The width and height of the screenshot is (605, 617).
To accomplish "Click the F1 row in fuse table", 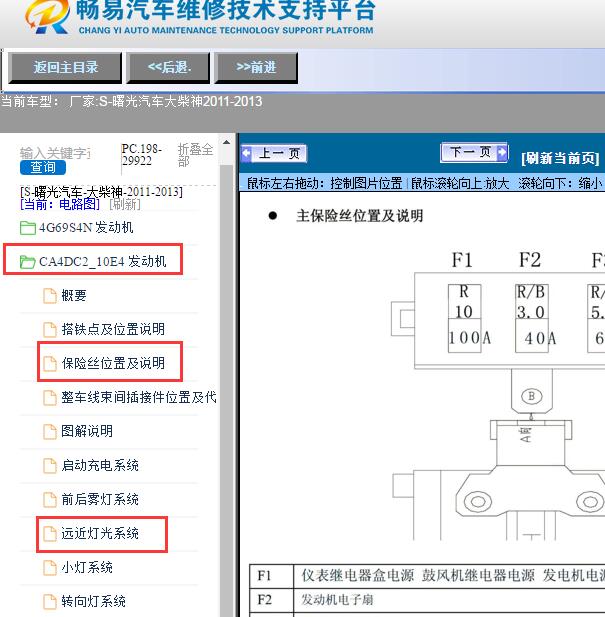I will pos(427,576).
